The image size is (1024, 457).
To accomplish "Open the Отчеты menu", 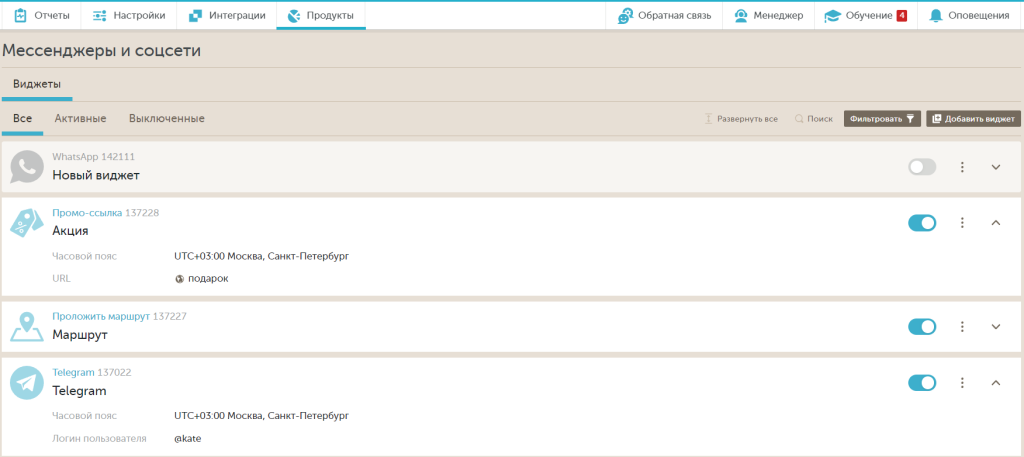I will (x=42, y=15).
